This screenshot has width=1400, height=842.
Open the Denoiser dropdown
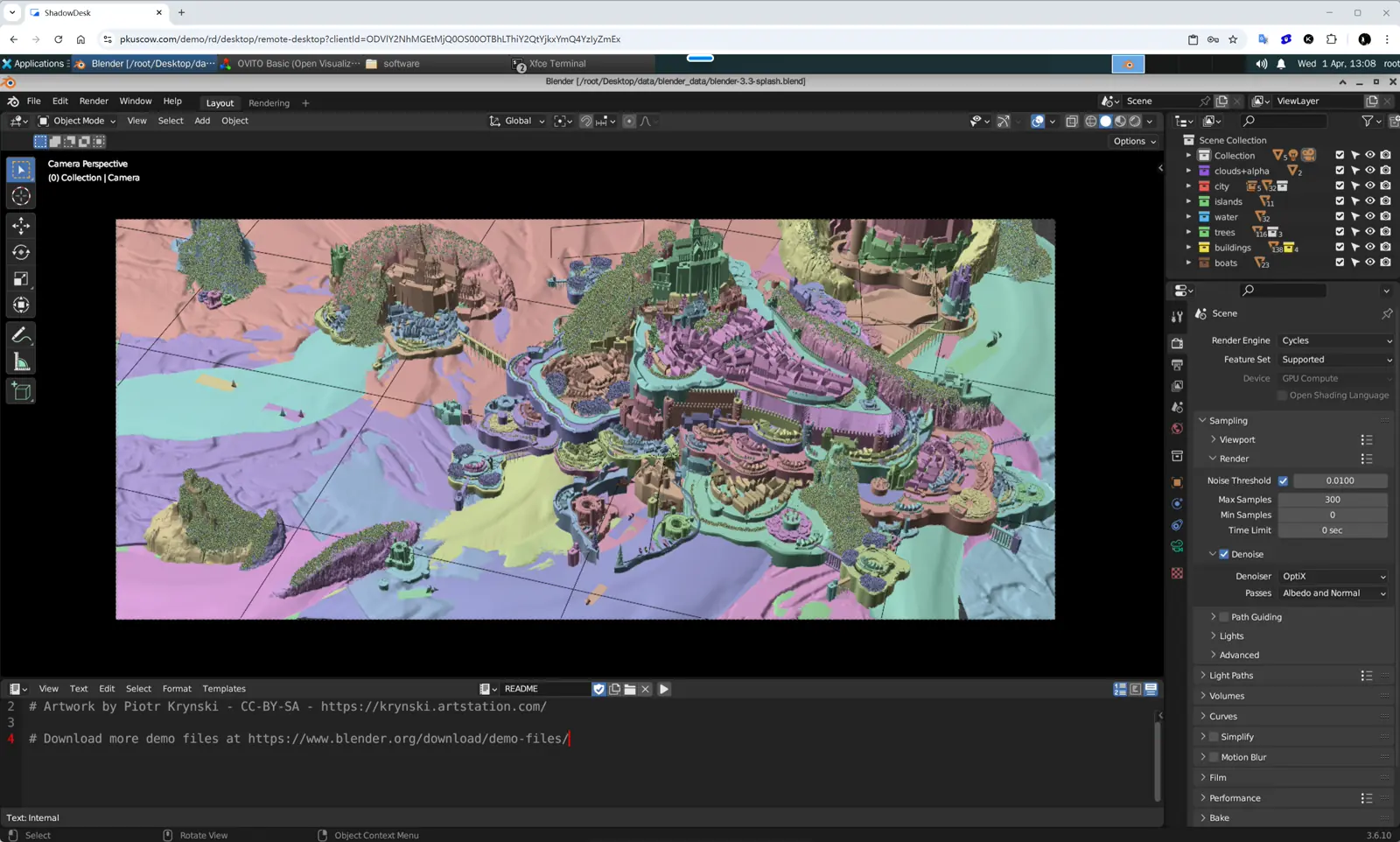(1333, 576)
